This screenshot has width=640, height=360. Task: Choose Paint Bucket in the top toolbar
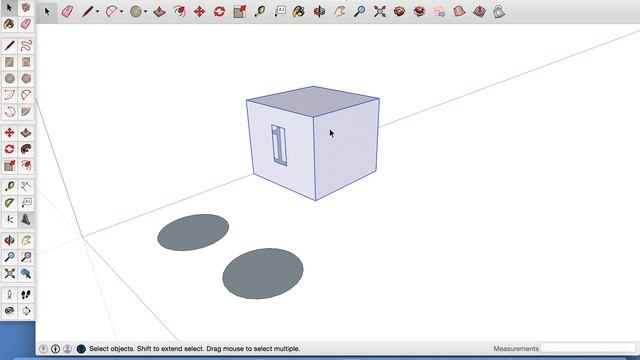299,11
